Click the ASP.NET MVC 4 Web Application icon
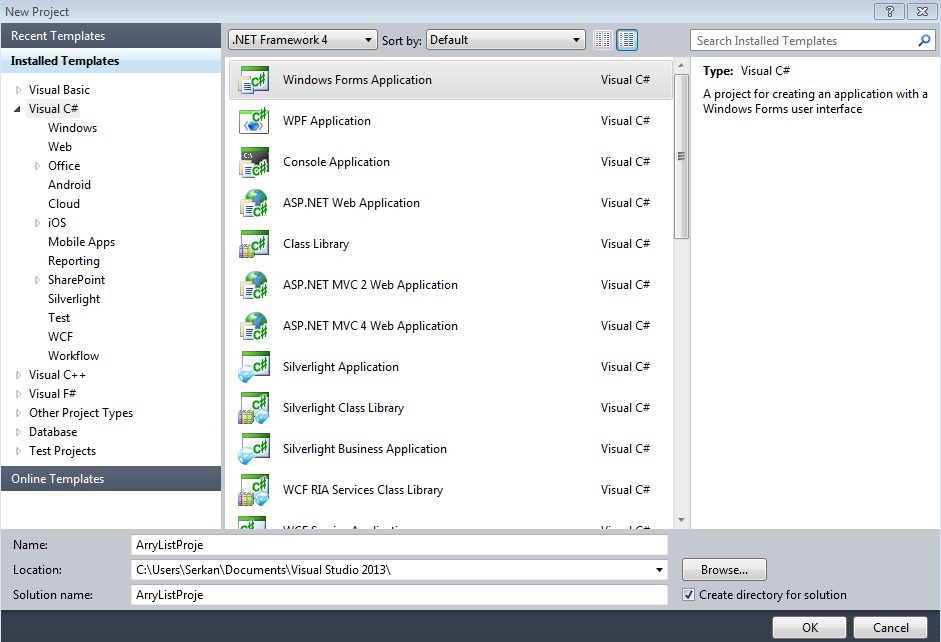The height and width of the screenshot is (642, 941). point(253,326)
